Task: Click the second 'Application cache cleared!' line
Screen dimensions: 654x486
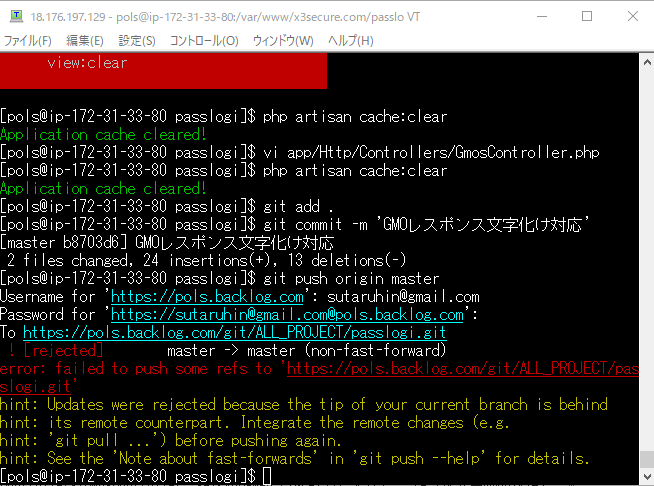Action: 103,189
